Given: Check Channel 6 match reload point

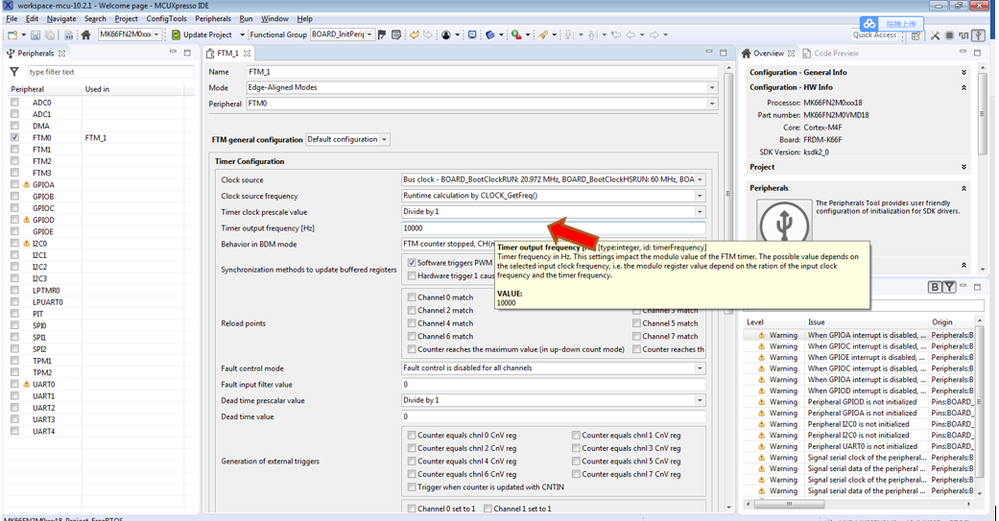Looking at the screenshot, I should 412,336.
